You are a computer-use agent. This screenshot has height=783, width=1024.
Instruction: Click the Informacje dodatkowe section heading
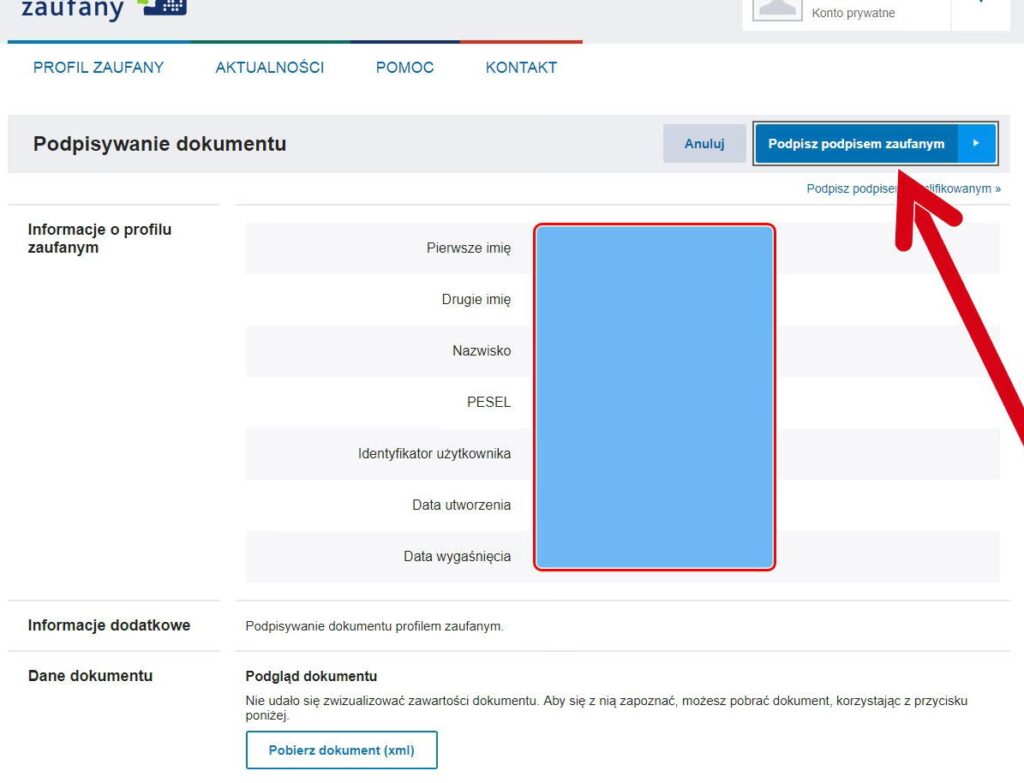(x=109, y=626)
